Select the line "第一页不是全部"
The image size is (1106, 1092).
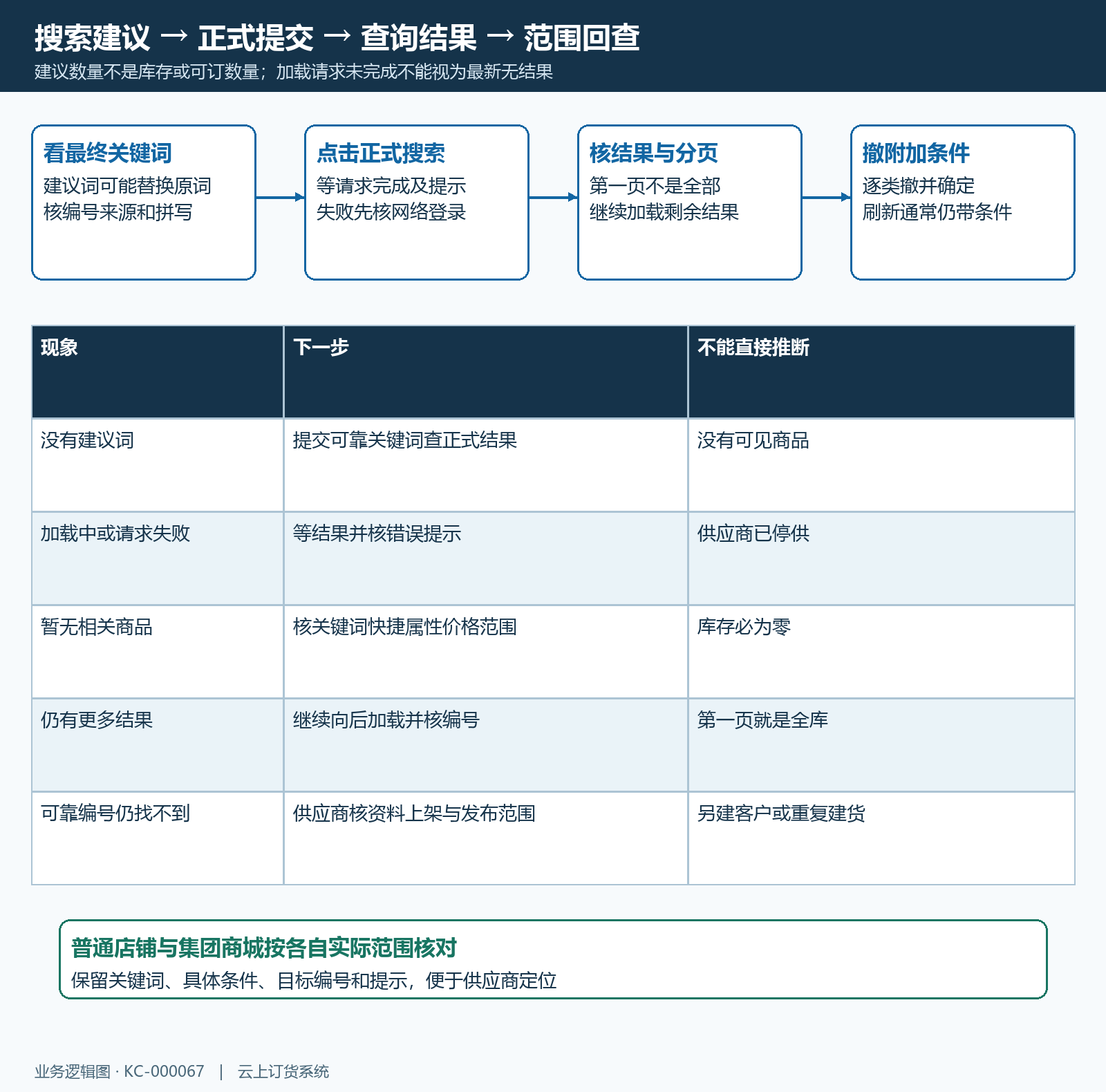tap(655, 186)
